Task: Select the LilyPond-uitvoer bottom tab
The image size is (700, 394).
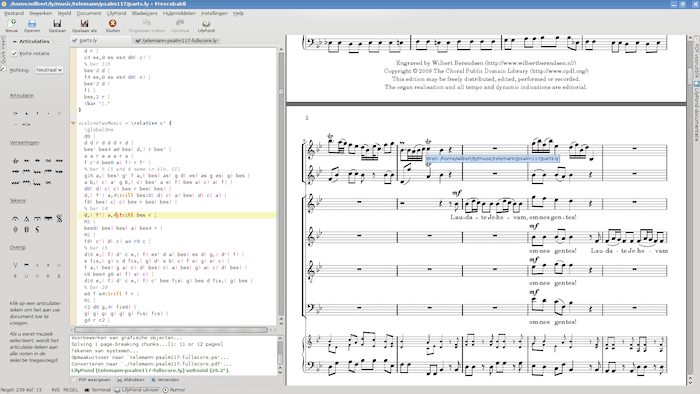Action: click(x=137, y=390)
